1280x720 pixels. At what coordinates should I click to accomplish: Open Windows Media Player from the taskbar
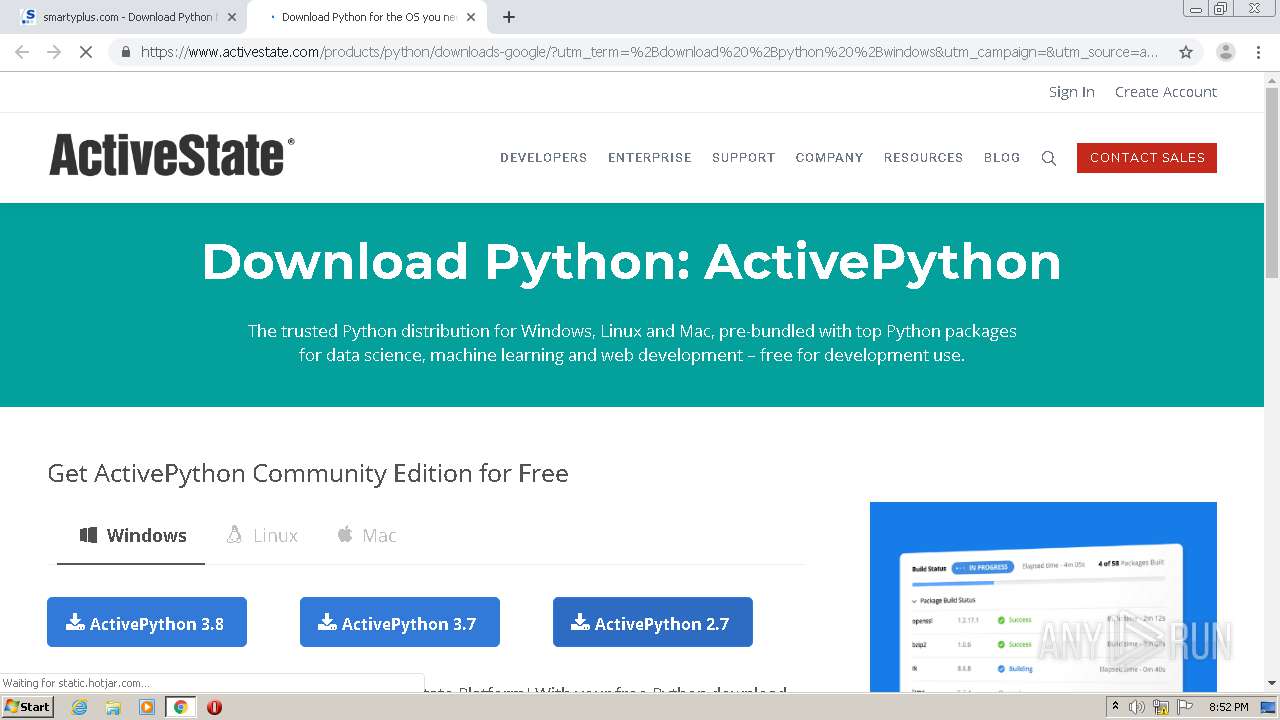tap(148, 707)
